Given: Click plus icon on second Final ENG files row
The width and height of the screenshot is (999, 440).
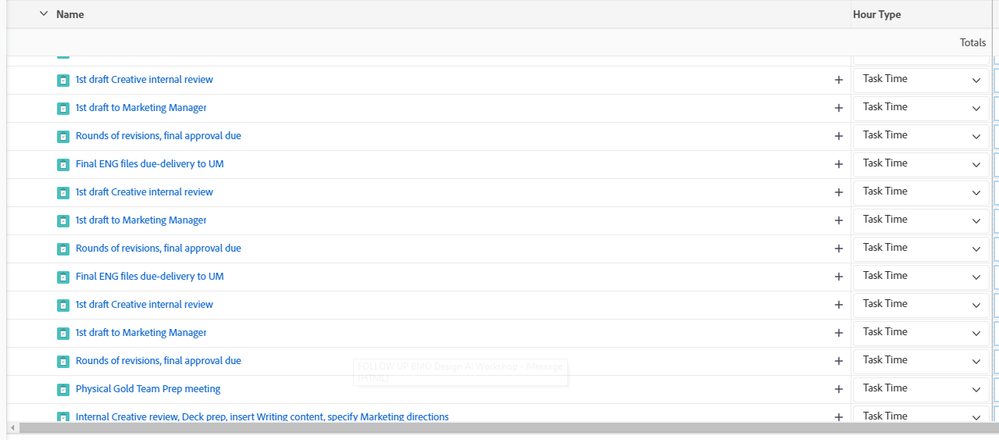Looking at the screenshot, I should pos(838,277).
